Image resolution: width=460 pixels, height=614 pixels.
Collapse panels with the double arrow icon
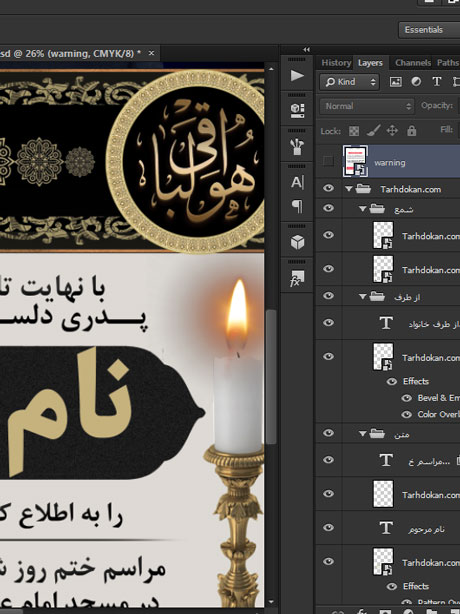tap(307, 50)
